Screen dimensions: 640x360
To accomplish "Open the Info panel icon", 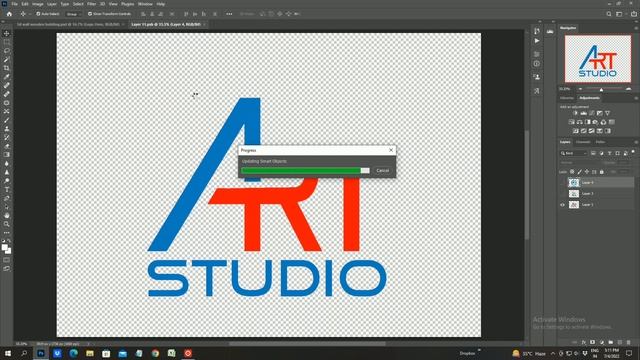I will (537, 64).
